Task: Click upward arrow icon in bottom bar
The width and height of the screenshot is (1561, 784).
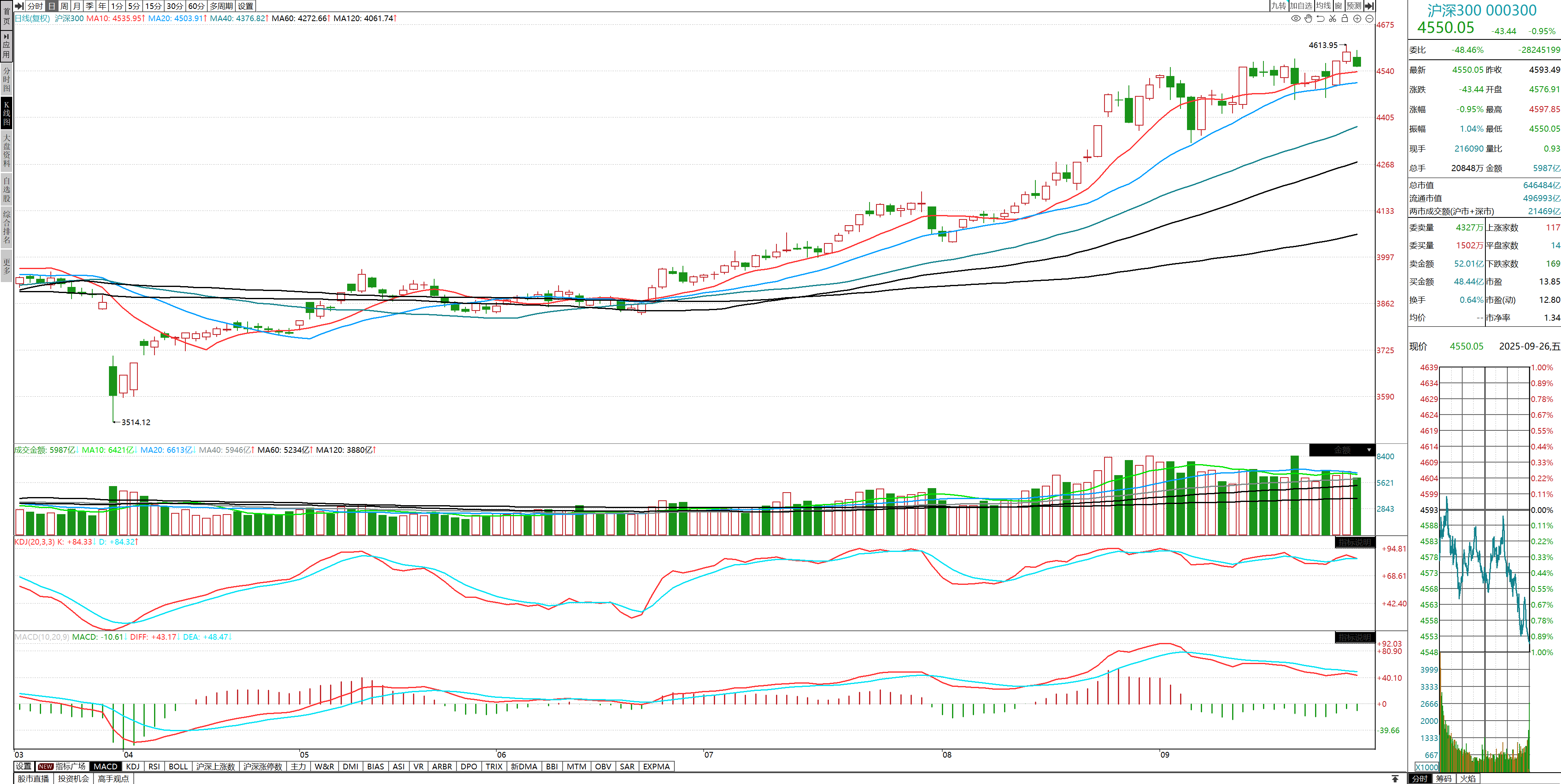Action: [1395, 779]
